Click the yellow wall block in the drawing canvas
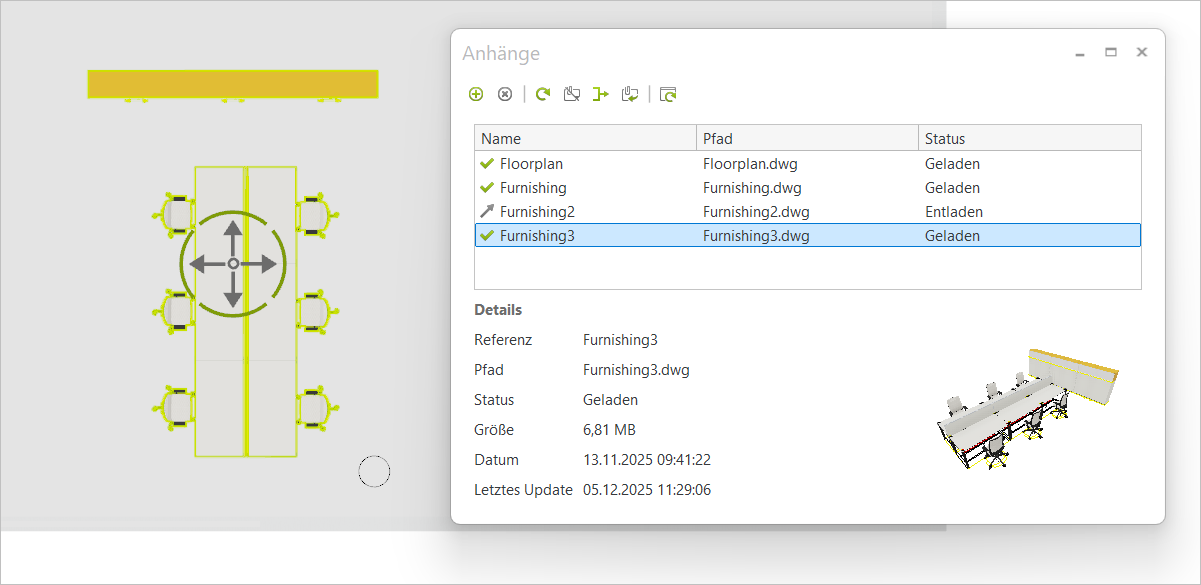The image size is (1201, 585). [x=232, y=85]
